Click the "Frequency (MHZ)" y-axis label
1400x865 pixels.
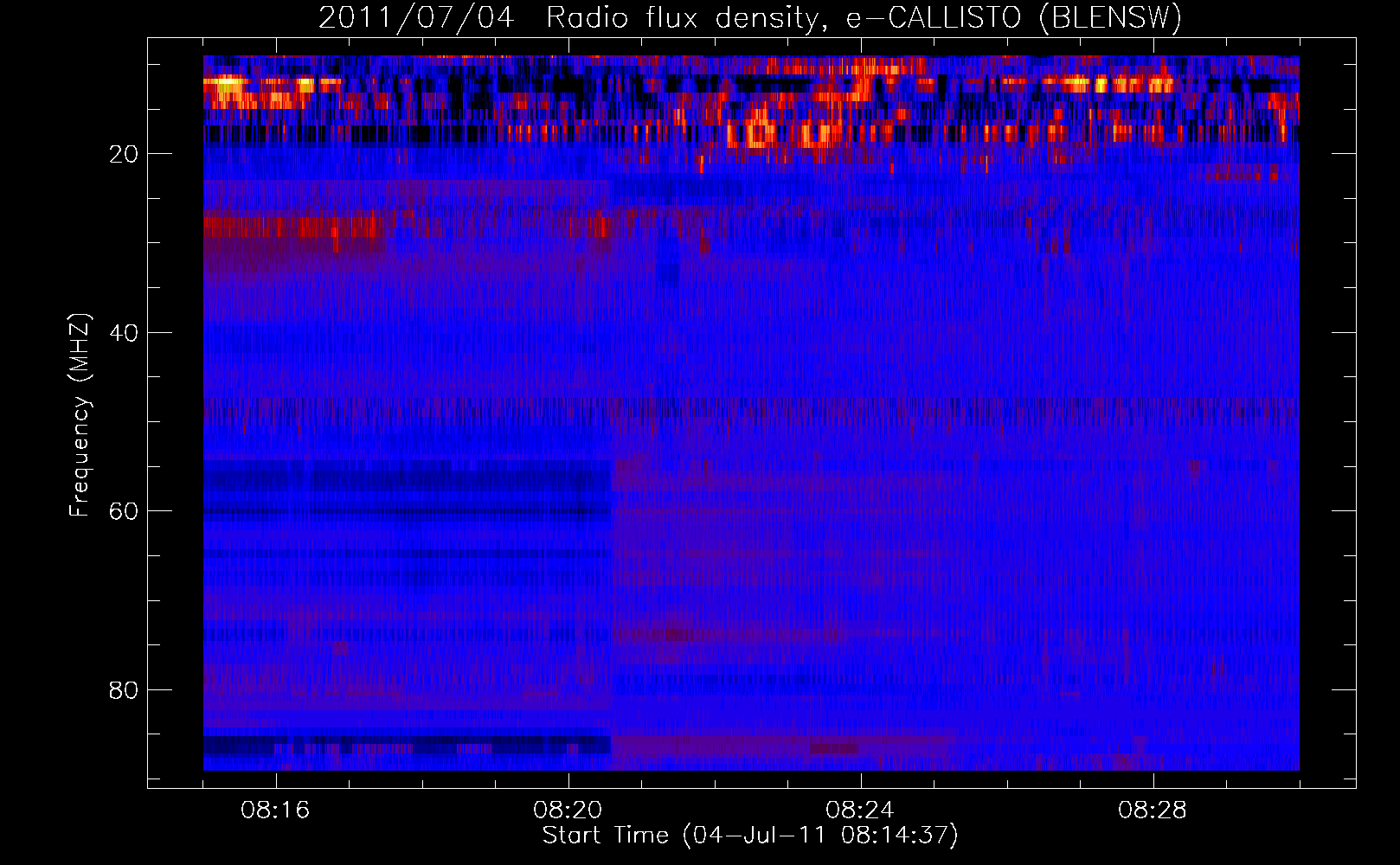tap(80, 414)
